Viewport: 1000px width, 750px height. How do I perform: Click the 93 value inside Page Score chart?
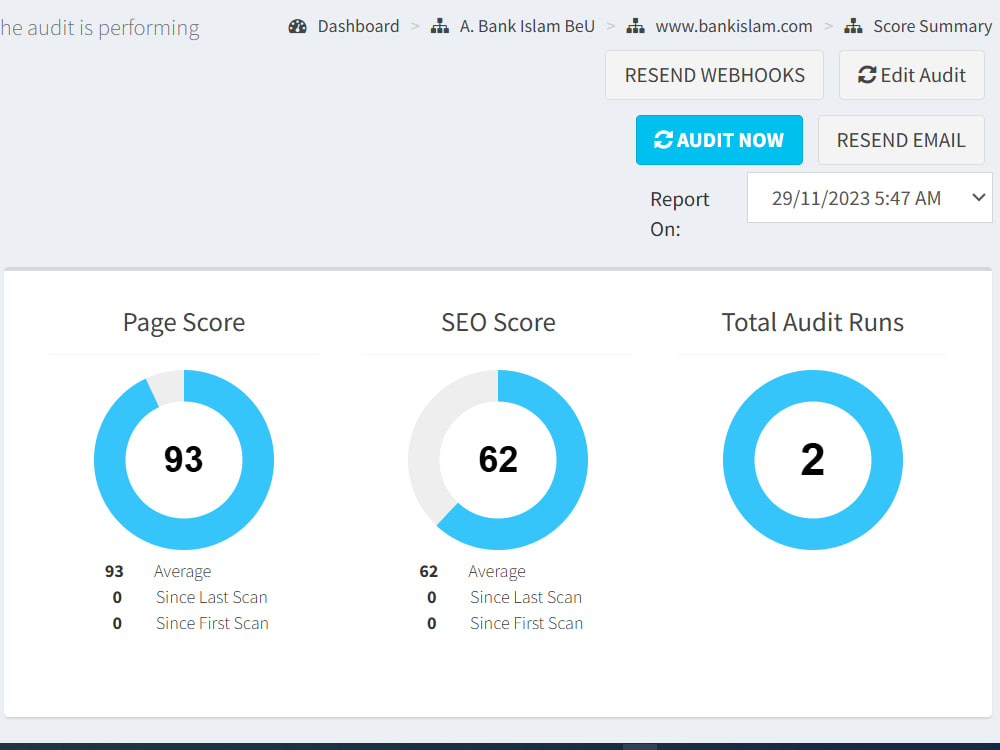click(184, 459)
